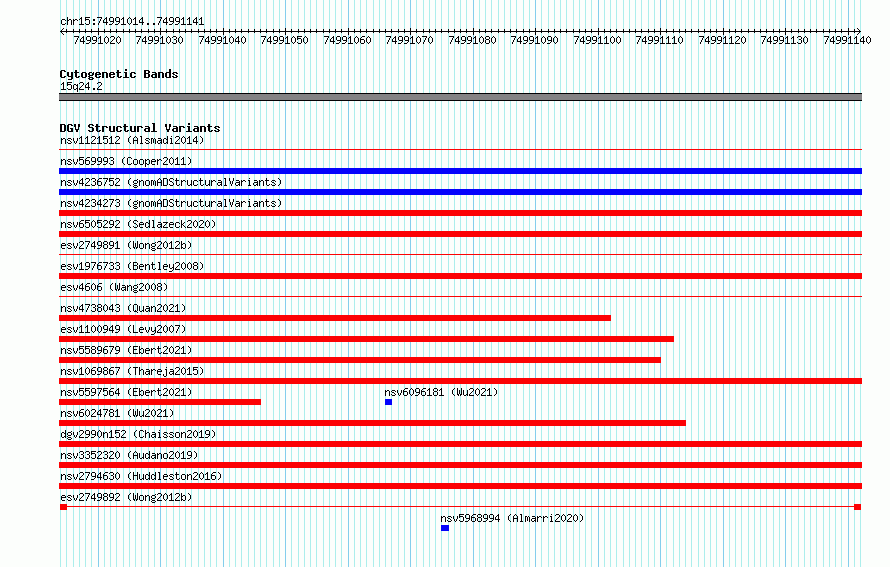This screenshot has height=567, width=890.
Task: Select the red nsv6505292 feature bar
Action: click(460, 234)
